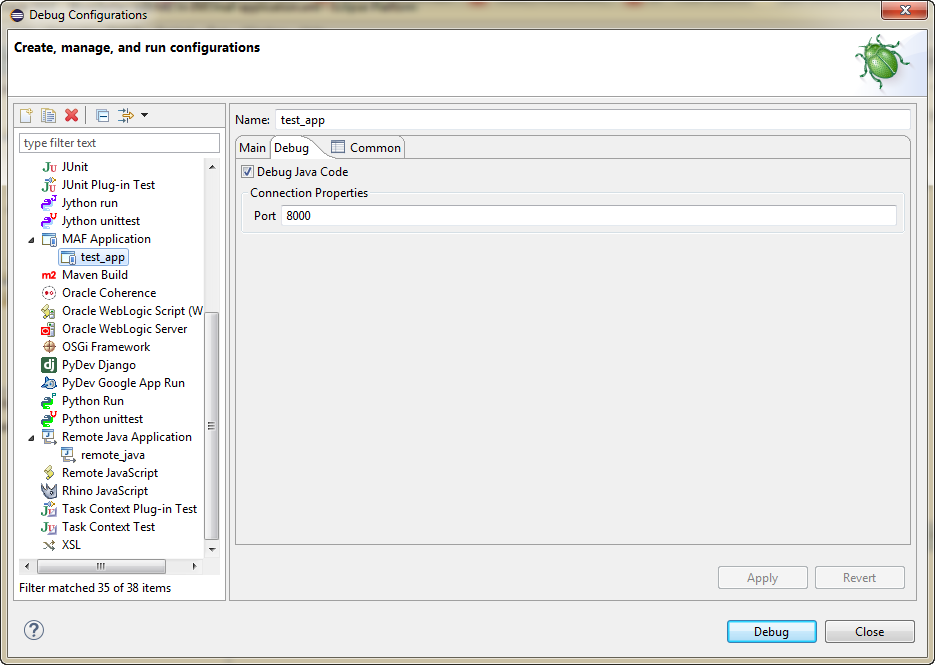Image resolution: width=935 pixels, height=665 pixels.
Task: Click the scroll left arrow of tree
Action: [x=26, y=566]
